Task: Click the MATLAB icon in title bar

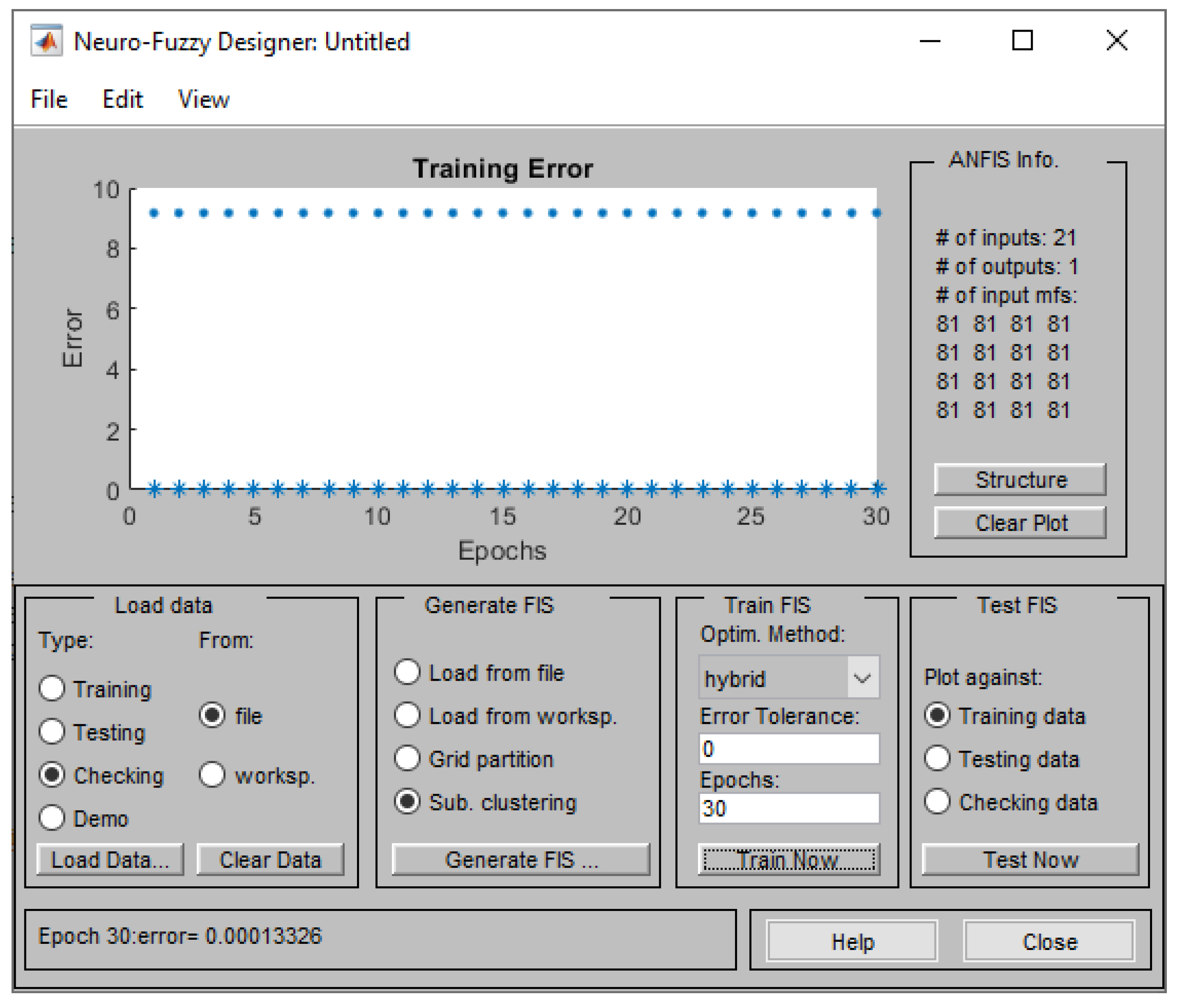Action: point(47,41)
